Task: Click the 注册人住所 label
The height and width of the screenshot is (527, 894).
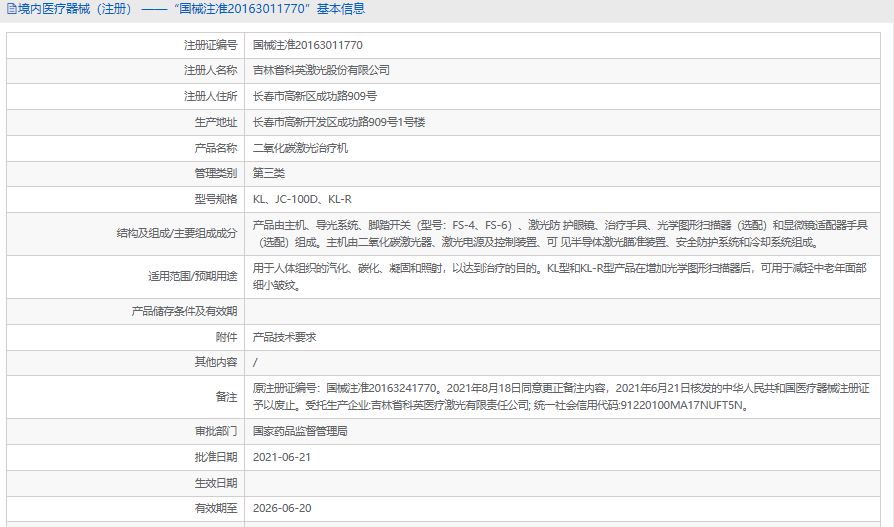Action: point(210,96)
